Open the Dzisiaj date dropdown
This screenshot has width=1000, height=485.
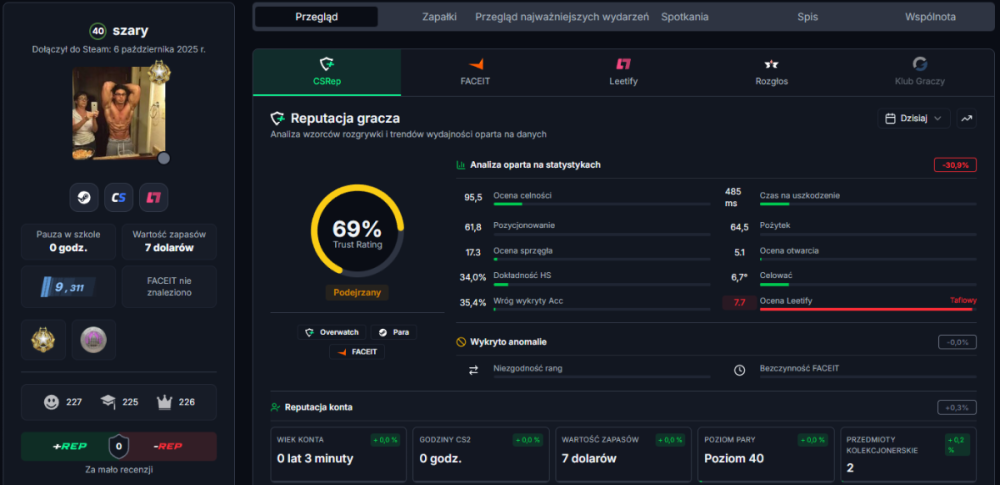pyautogui.click(x=914, y=118)
